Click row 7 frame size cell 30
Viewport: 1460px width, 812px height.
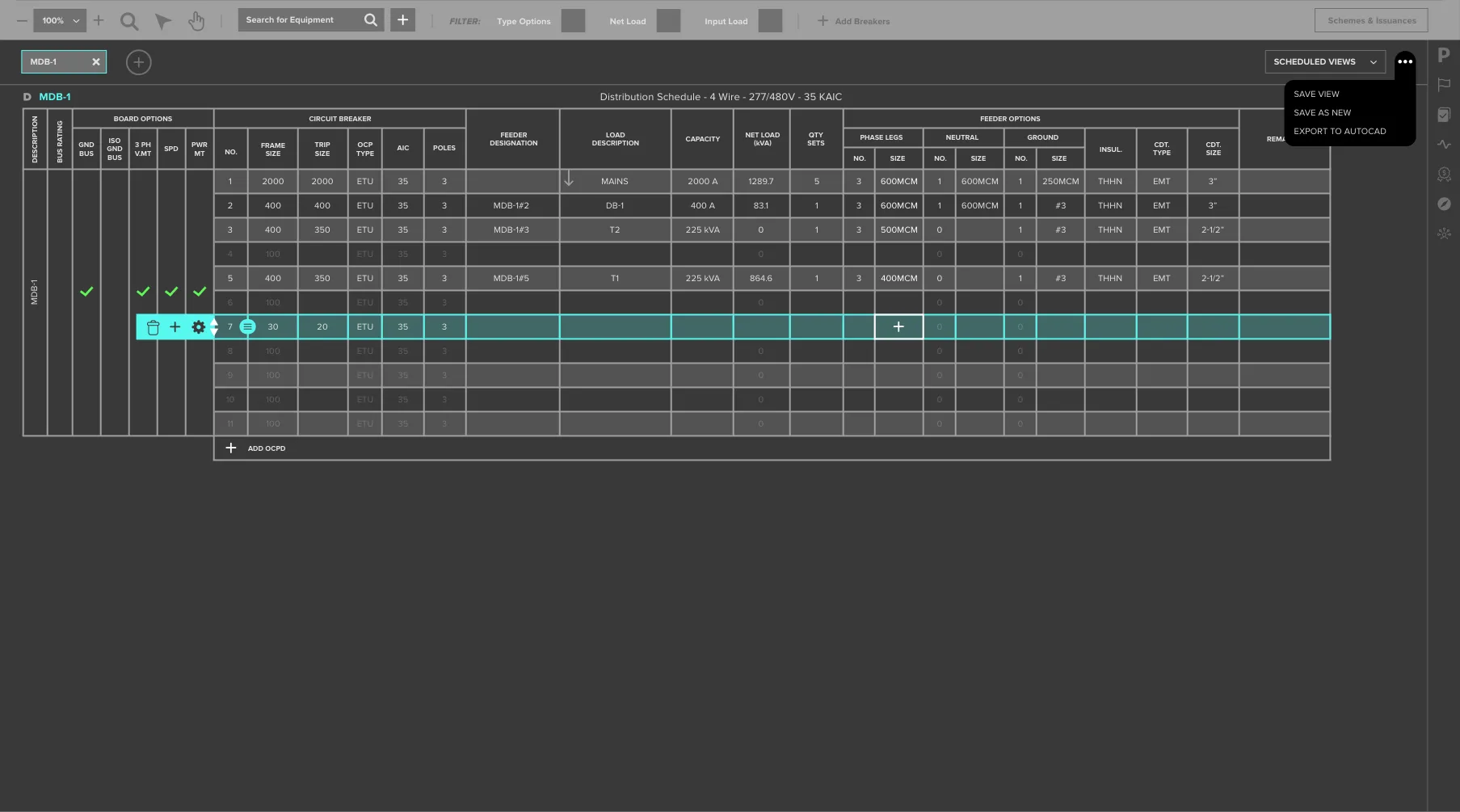pyautogui.click(x=273, y=327)
